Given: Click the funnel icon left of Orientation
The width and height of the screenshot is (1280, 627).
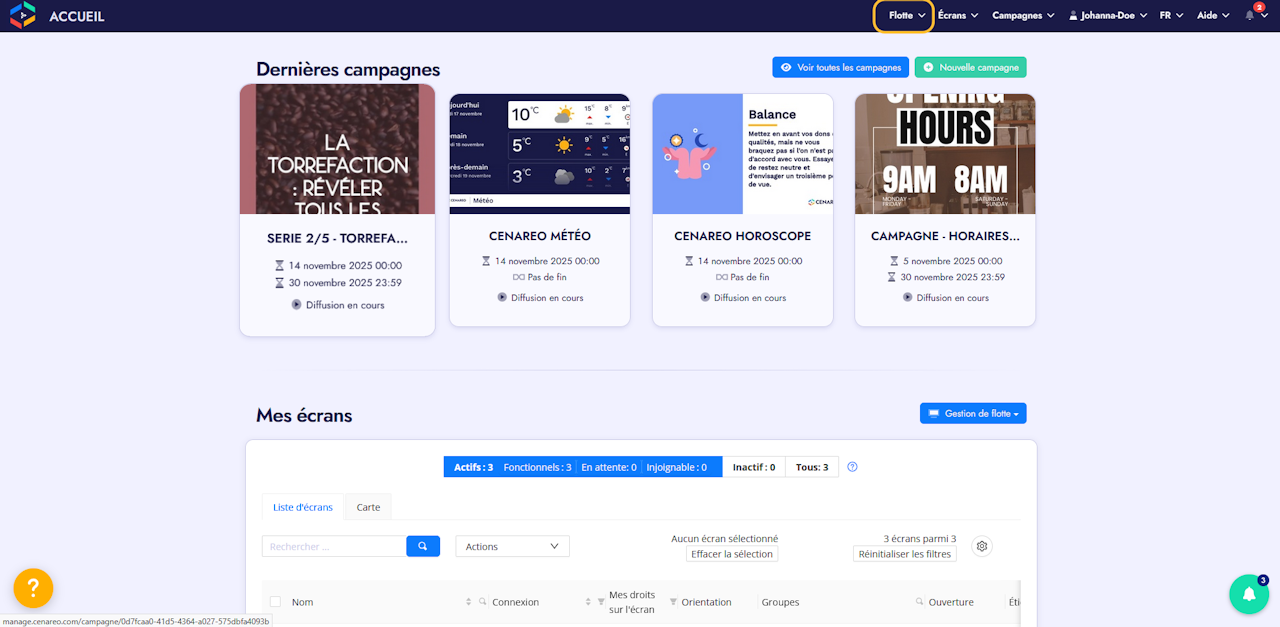Looking at the screenshot, I should click(x=673, y=602).
